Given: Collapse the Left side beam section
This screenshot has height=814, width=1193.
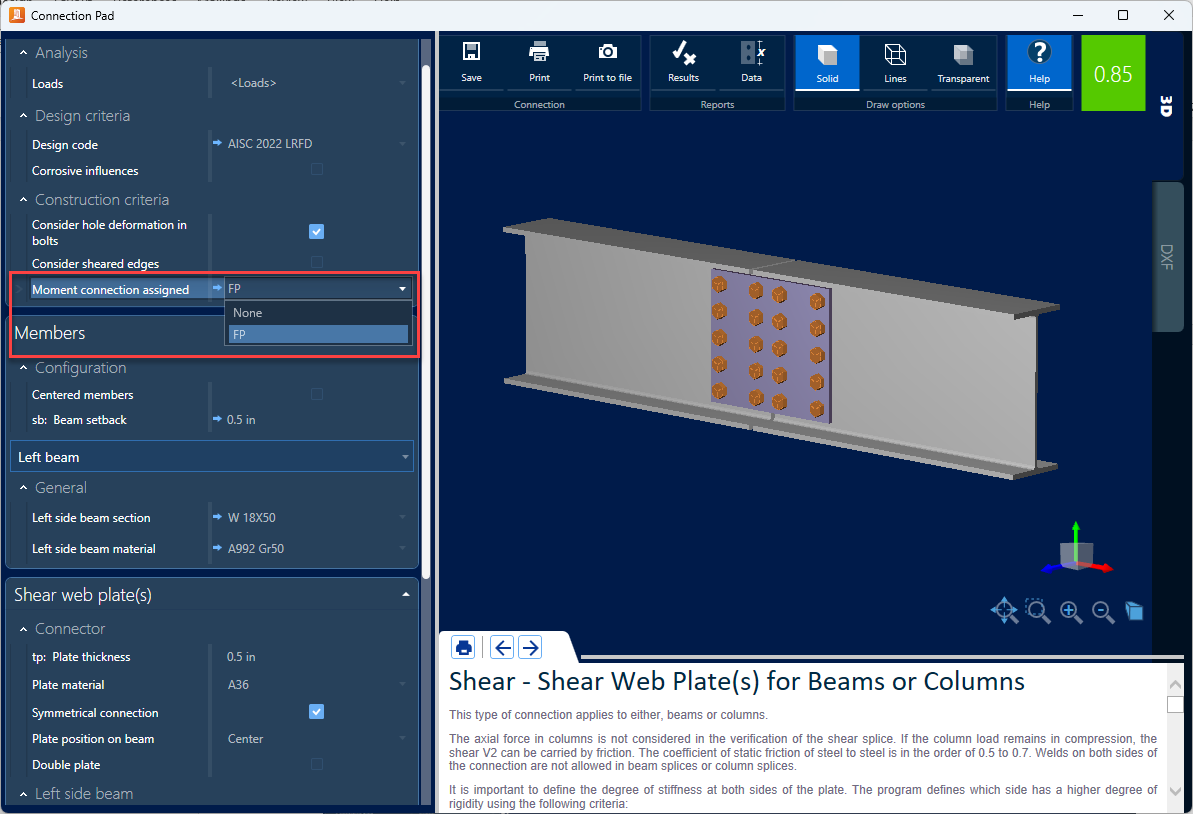Looking at the screenshot, I should tap(24, 793).
